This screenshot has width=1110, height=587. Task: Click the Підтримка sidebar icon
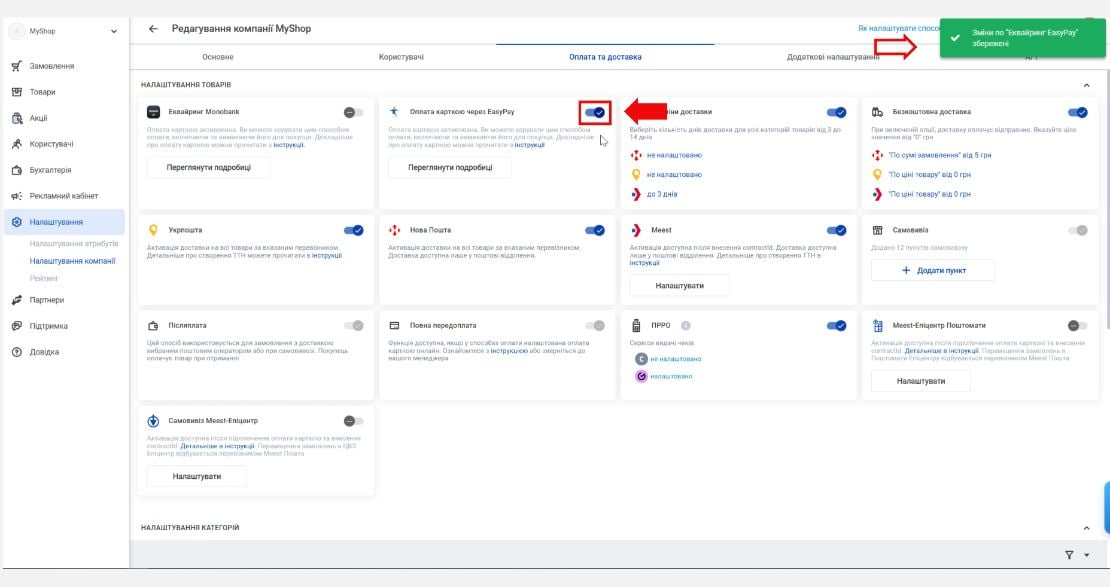[x=17, y=326]
